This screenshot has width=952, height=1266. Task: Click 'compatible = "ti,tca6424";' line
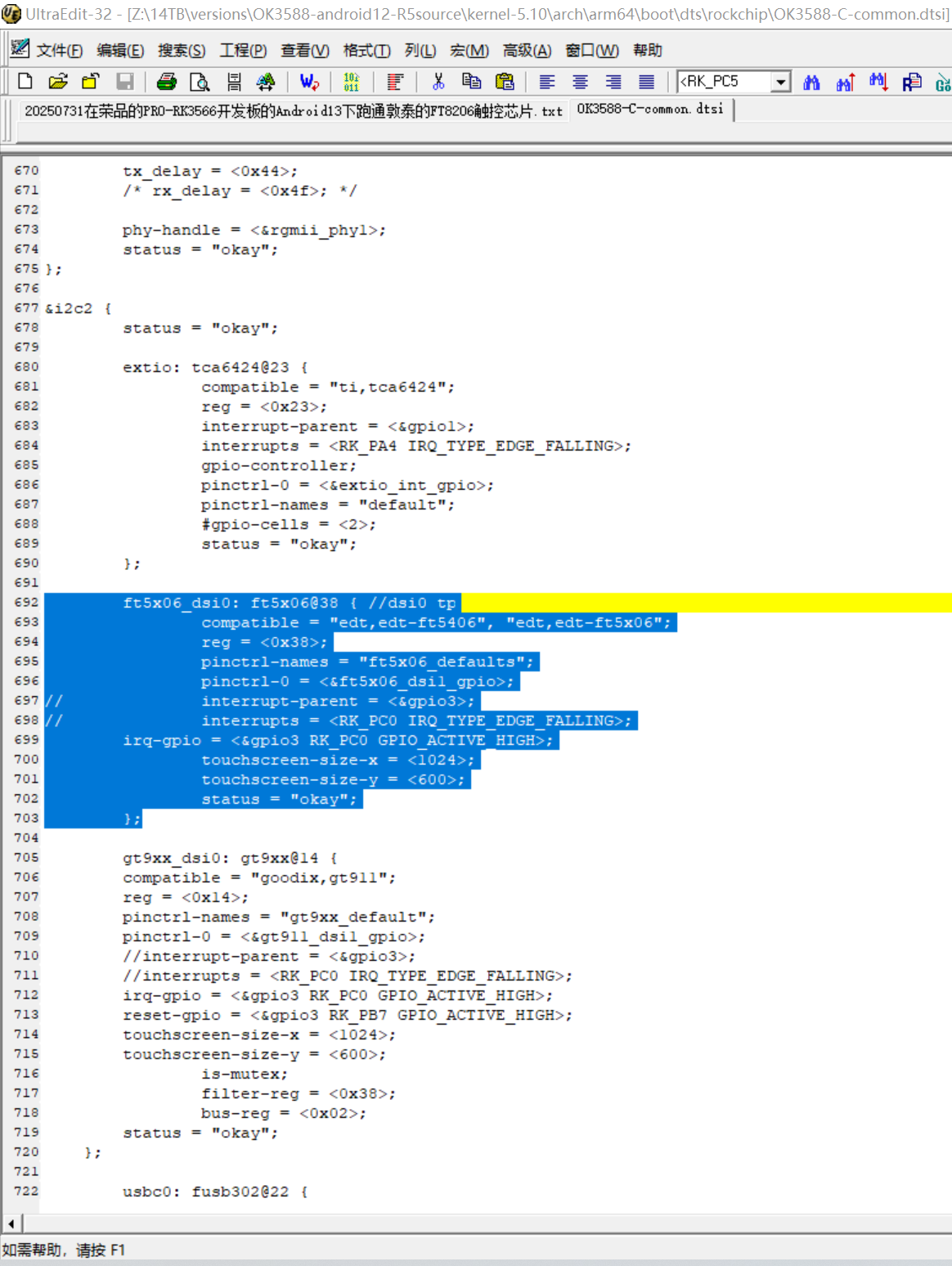click(x=328, y=387)
